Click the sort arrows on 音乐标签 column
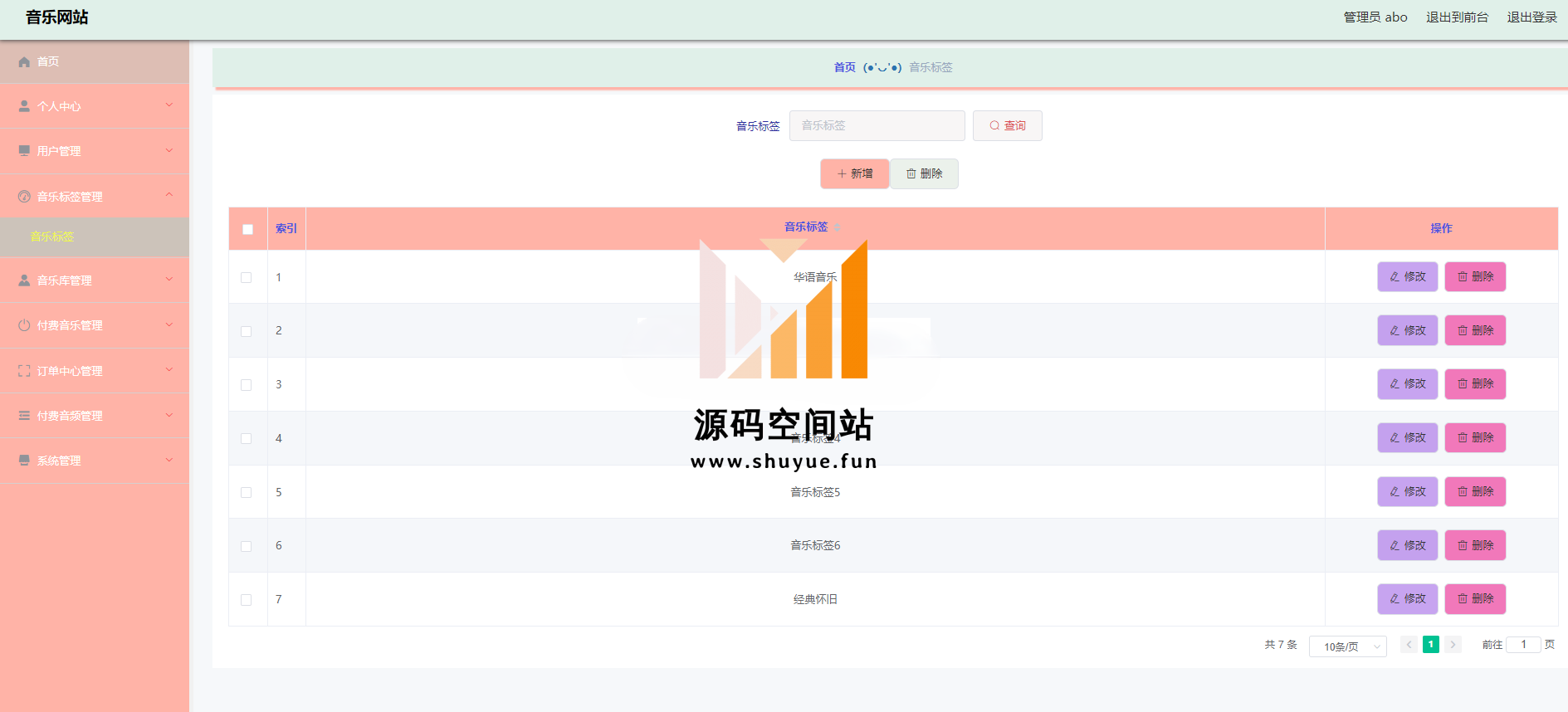This screenshot has height=712, width=1568. [838, 227]
